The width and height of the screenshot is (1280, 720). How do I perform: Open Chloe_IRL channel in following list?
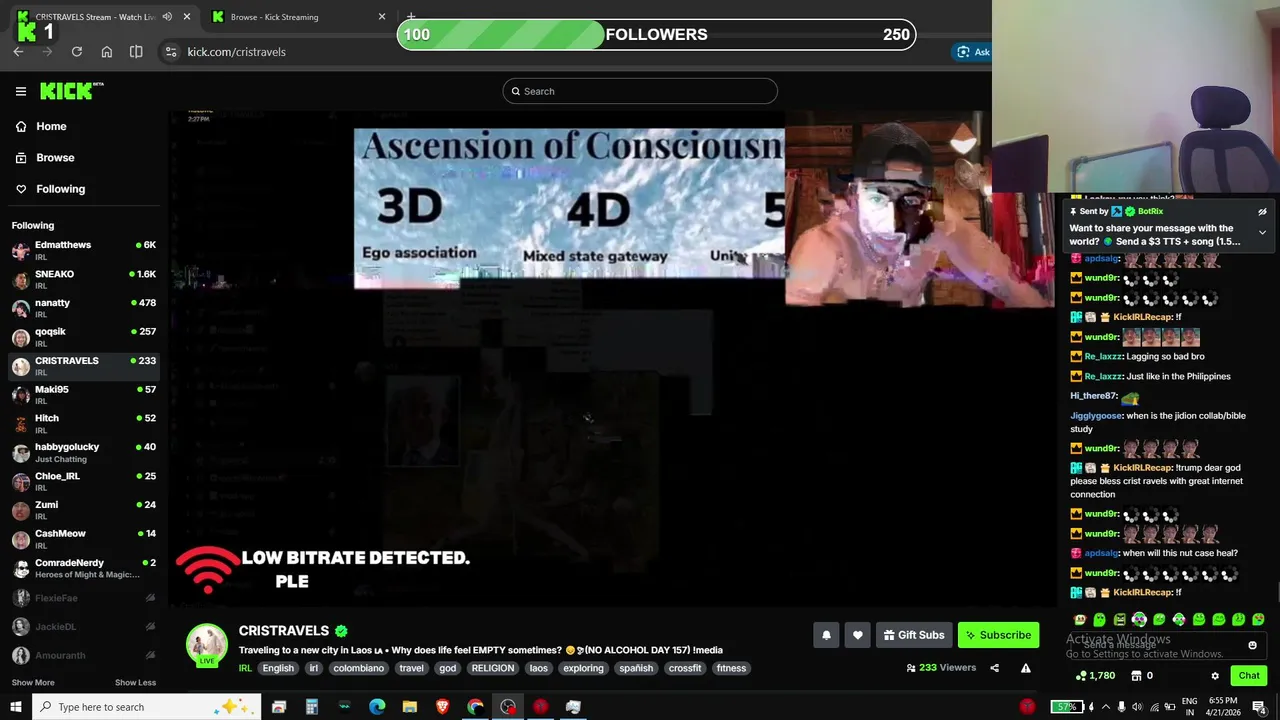pyautogui.click(x=84, y=482)
